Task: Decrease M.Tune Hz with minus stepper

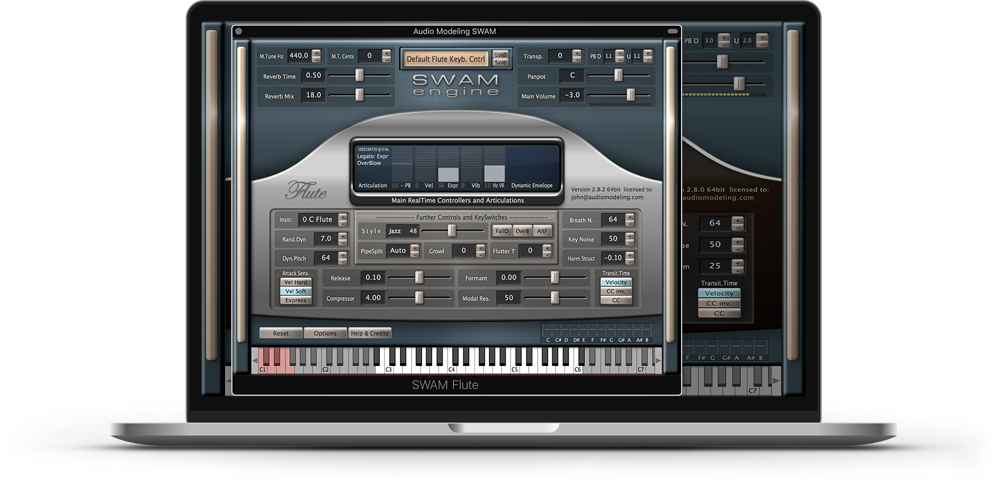Action: (x=316, y=59)
